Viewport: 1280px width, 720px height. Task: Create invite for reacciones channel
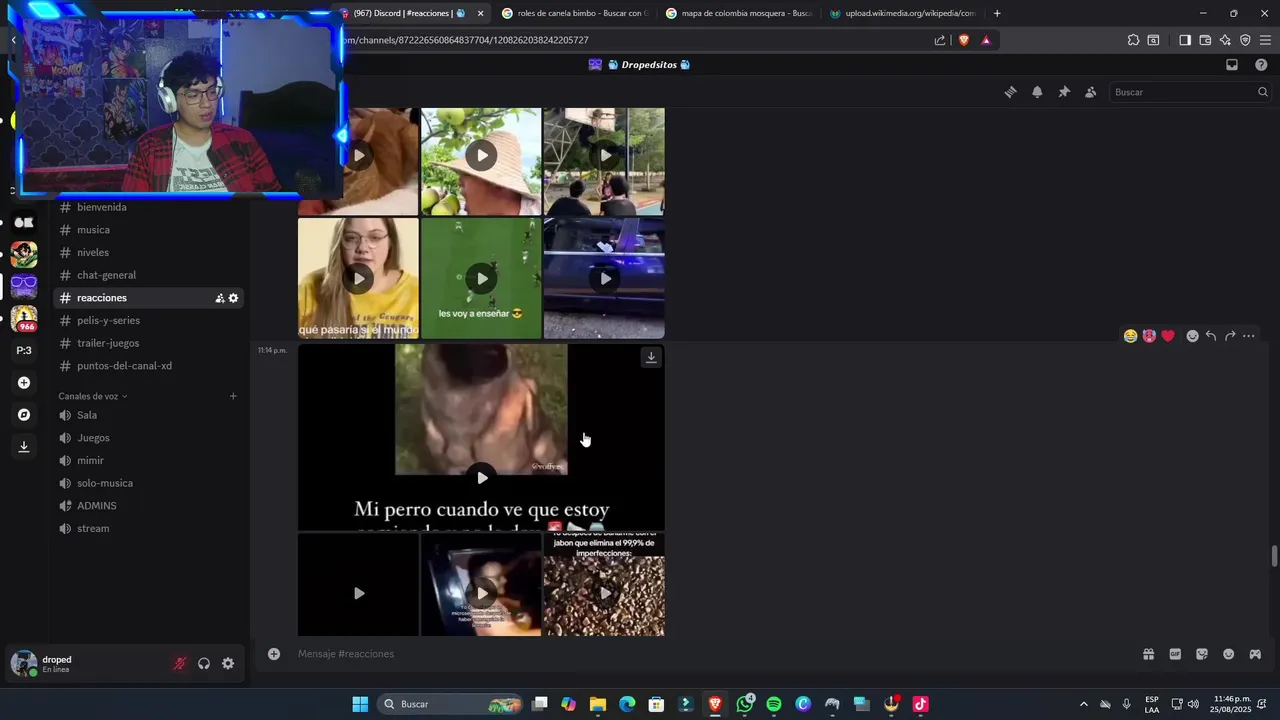(x=220, y=298)
